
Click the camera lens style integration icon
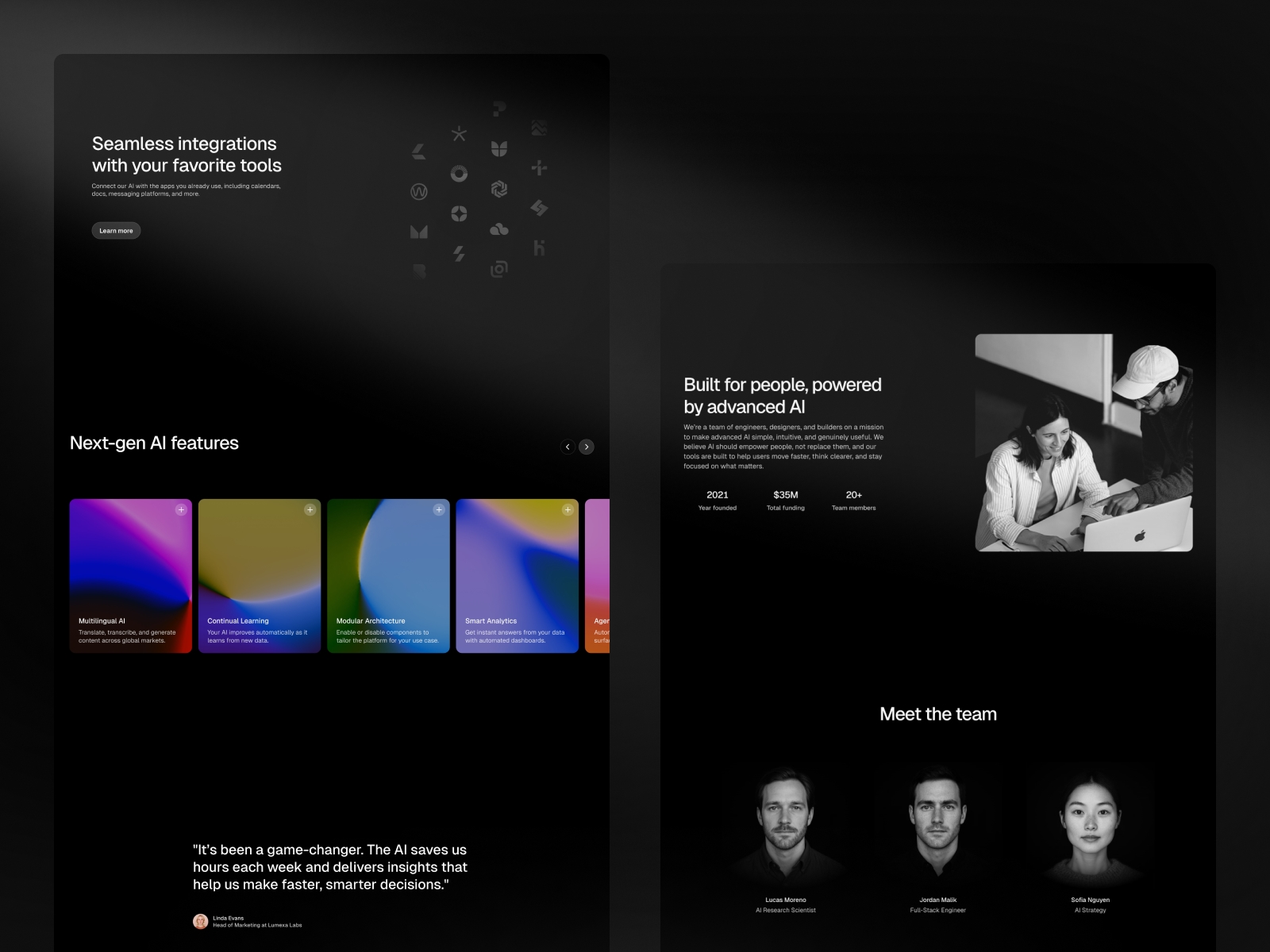[x=498, y=270]
